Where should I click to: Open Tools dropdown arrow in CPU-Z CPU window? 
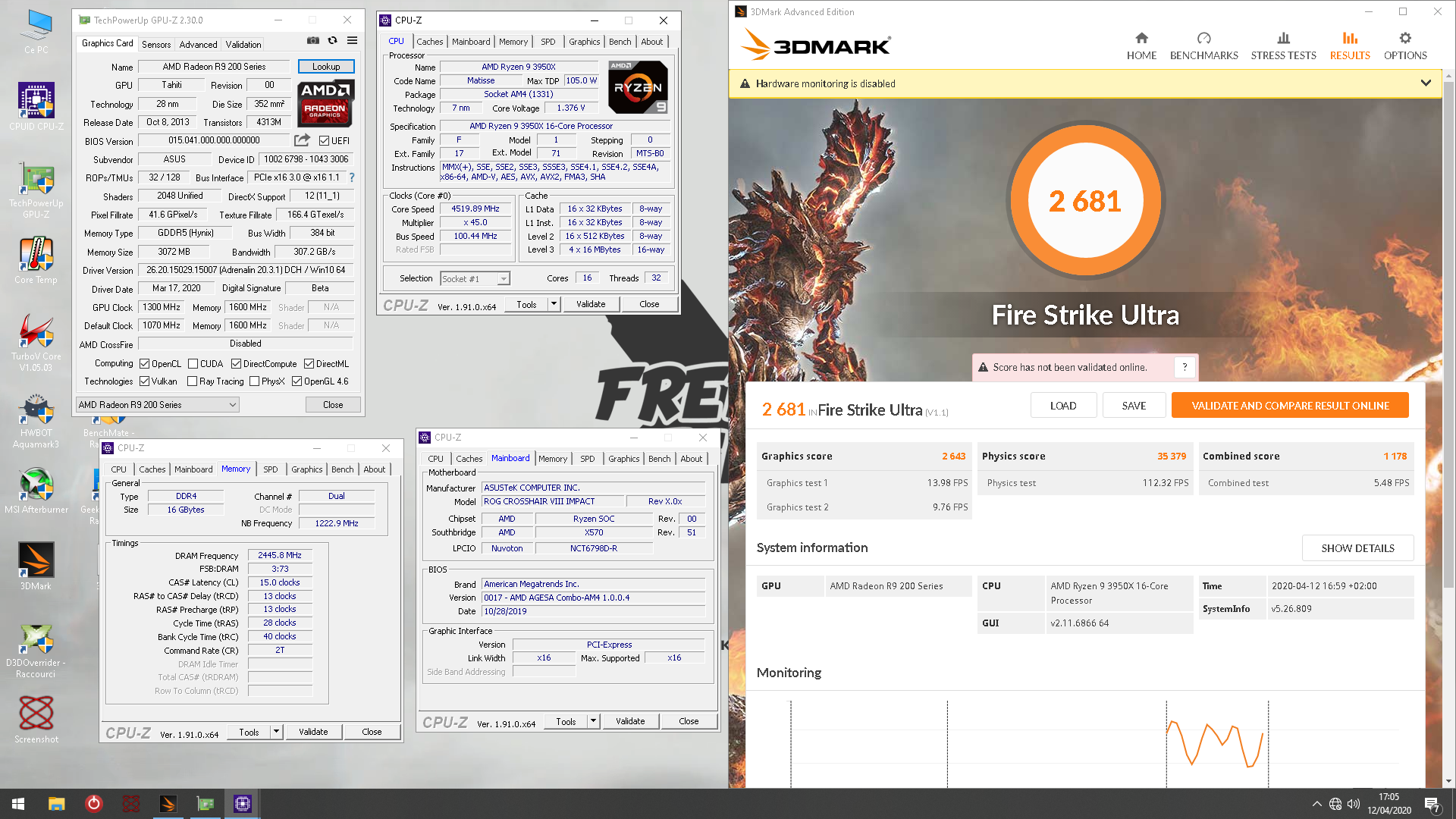pyautogui.click(x=554, y=304)
